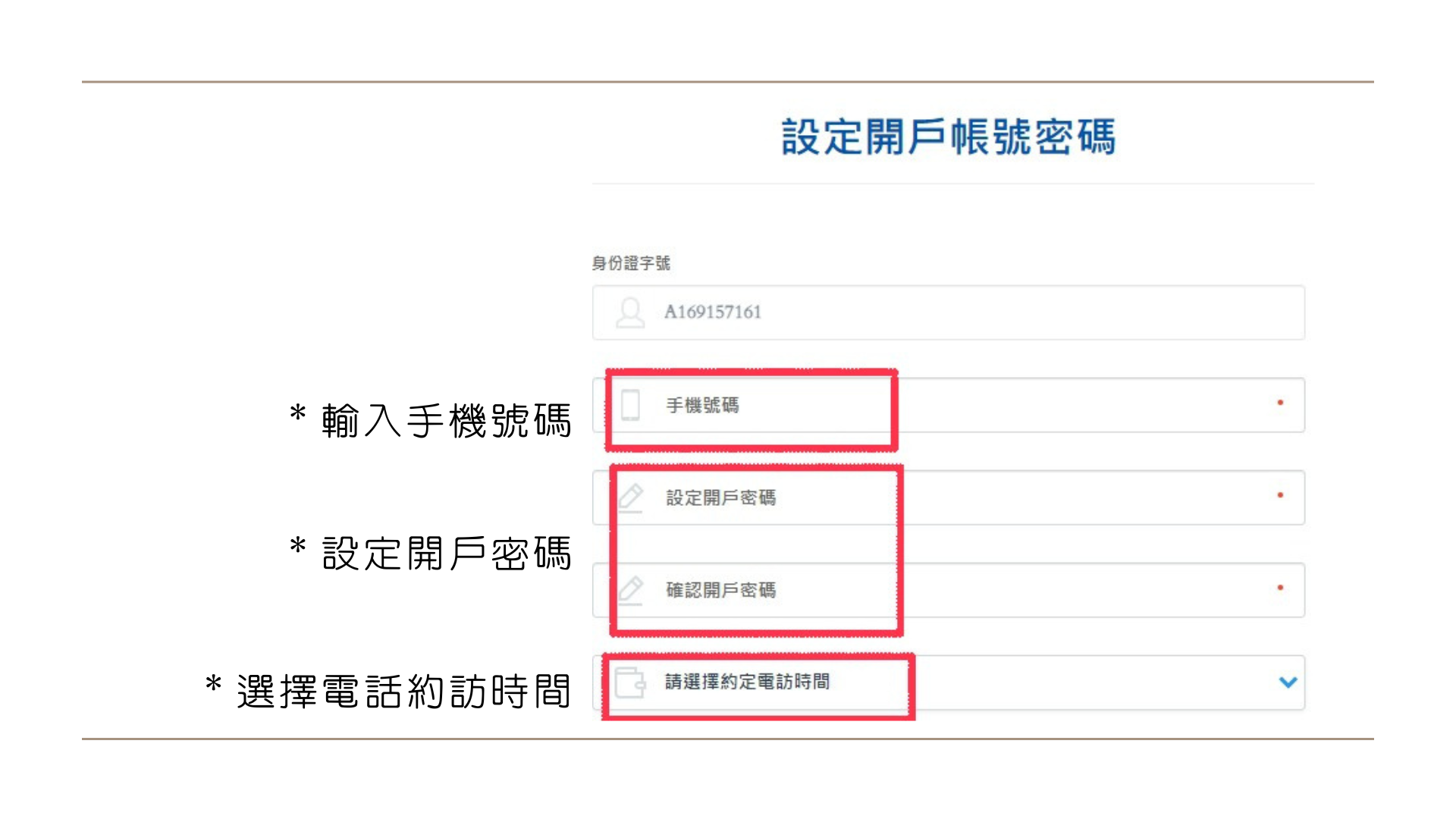
Task: Expand the 約定電訪時間 dropdown chevron
Action: [x=1288, y=682]
